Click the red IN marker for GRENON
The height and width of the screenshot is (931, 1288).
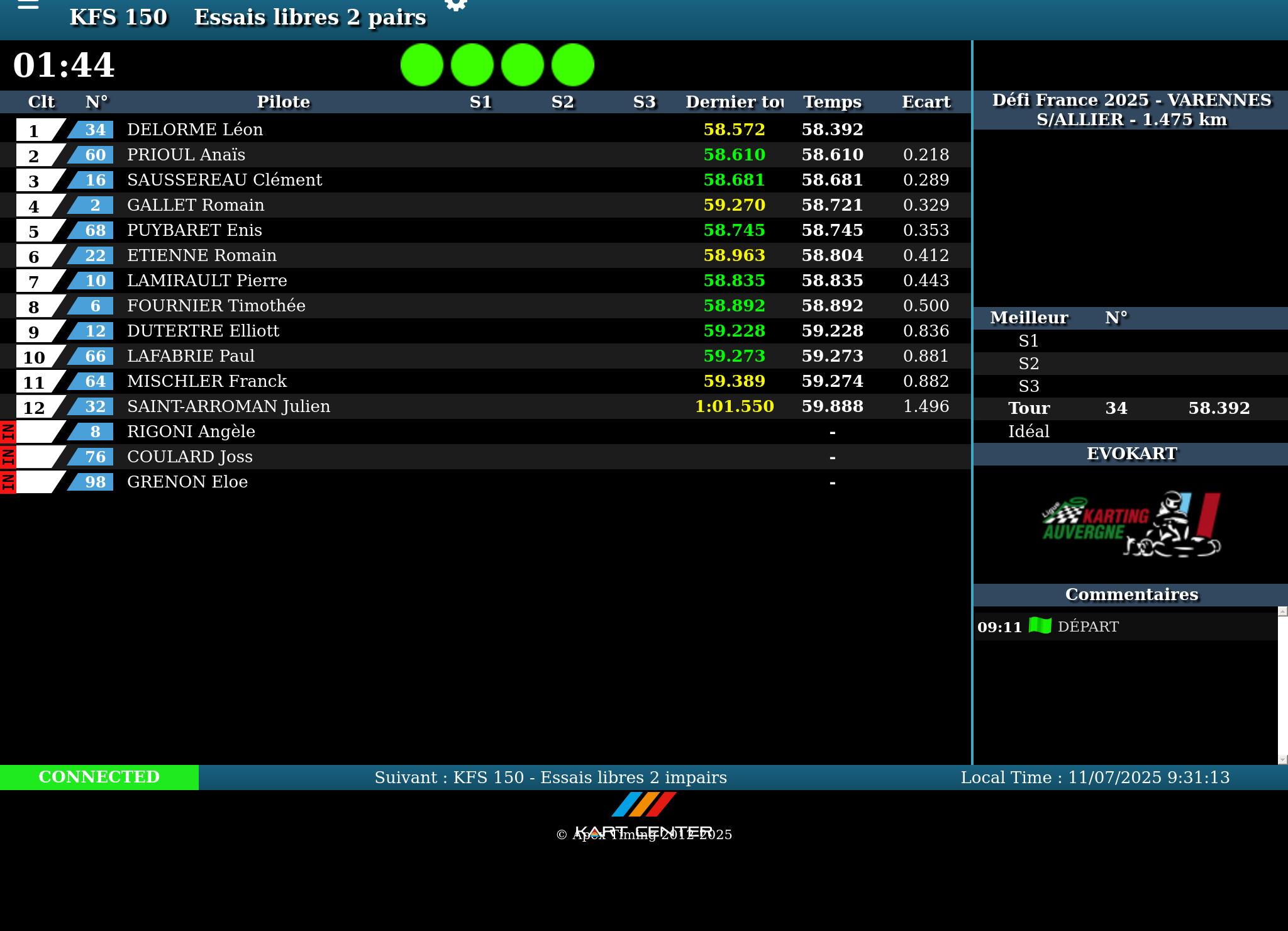click(8, 482)
